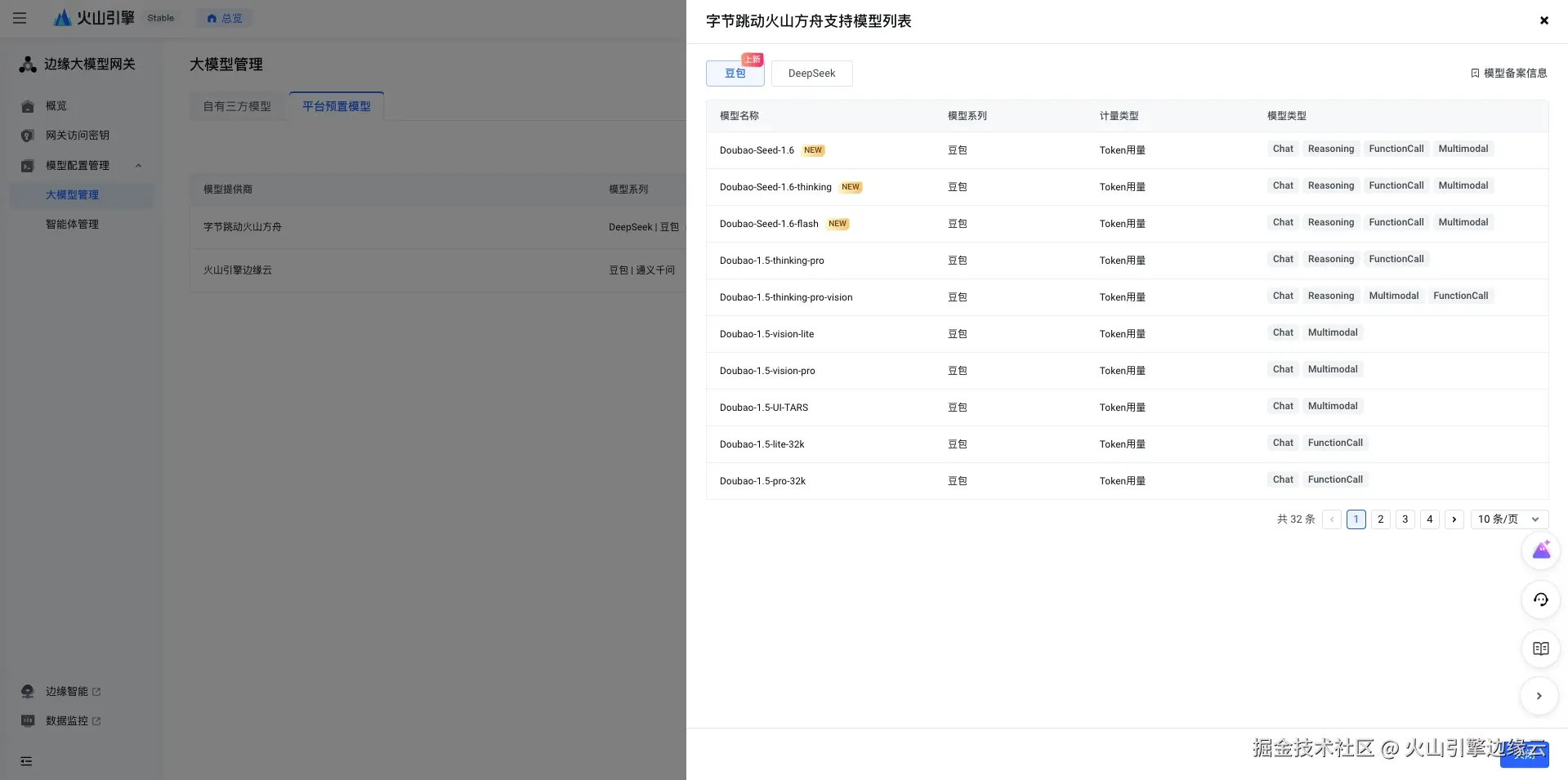Open the 10 条/页 page size dropdown
This screenshot has width=1568, height=780.
click(1509, 519)
